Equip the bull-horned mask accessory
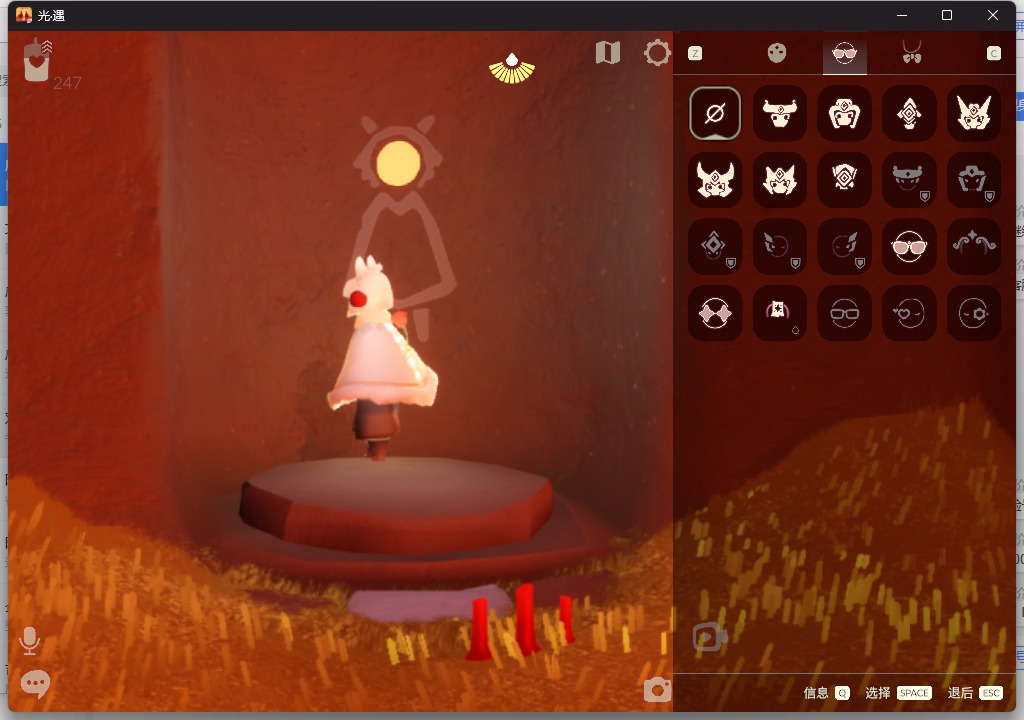The width and height of the screenshot is (1024, 720). pos(780,113)
